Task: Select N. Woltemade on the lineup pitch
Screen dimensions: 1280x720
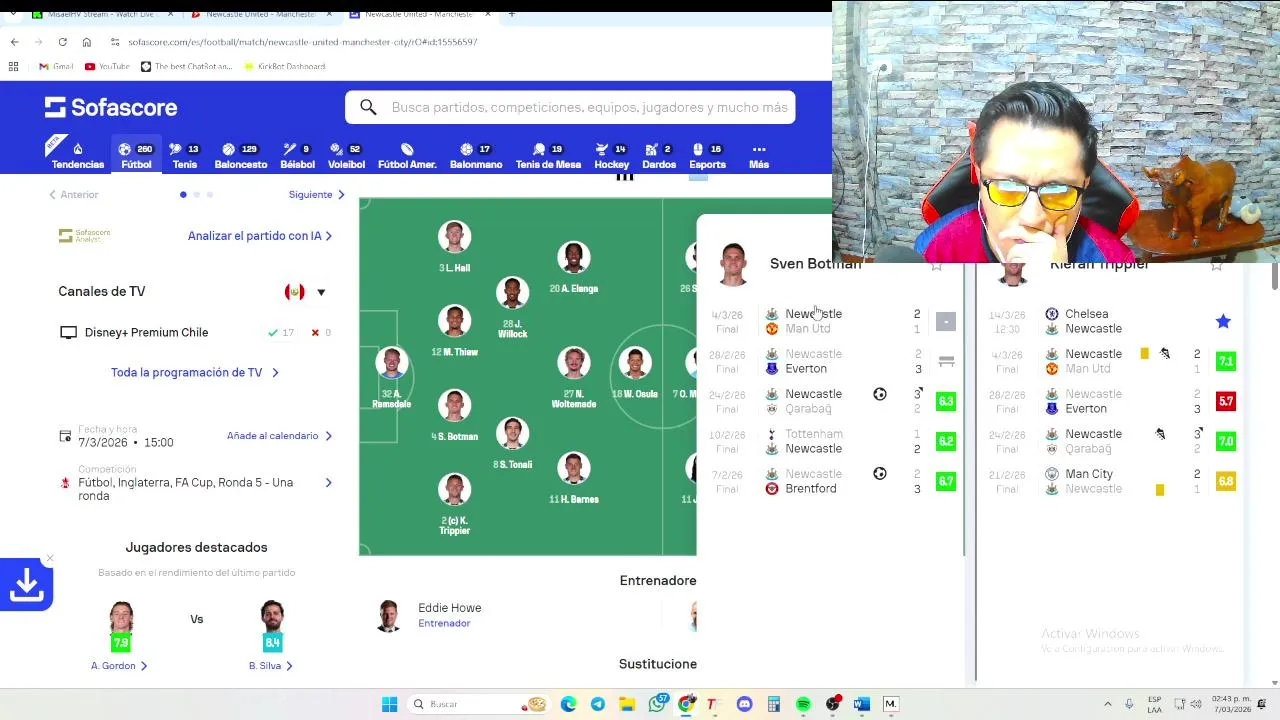Action: (x=574, y=378)
